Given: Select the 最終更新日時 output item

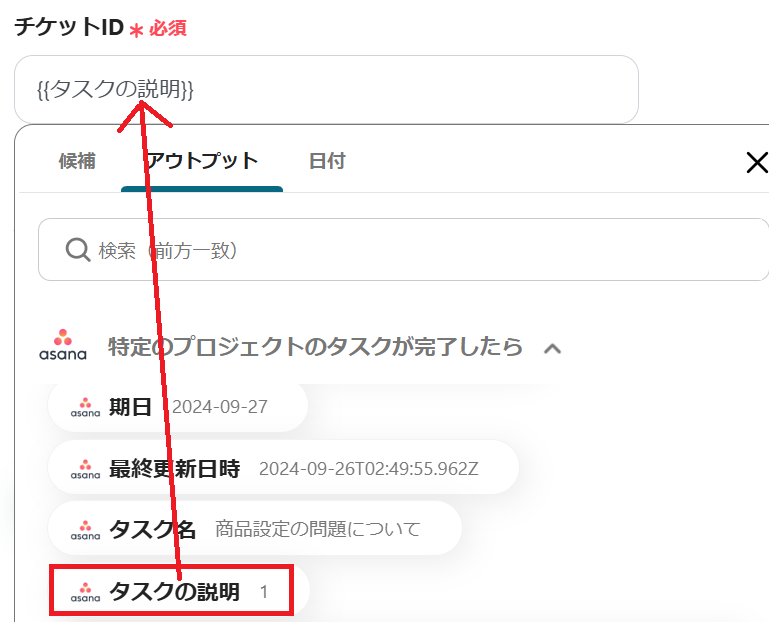Looking at the screenshot, I should tap(283, 468).
